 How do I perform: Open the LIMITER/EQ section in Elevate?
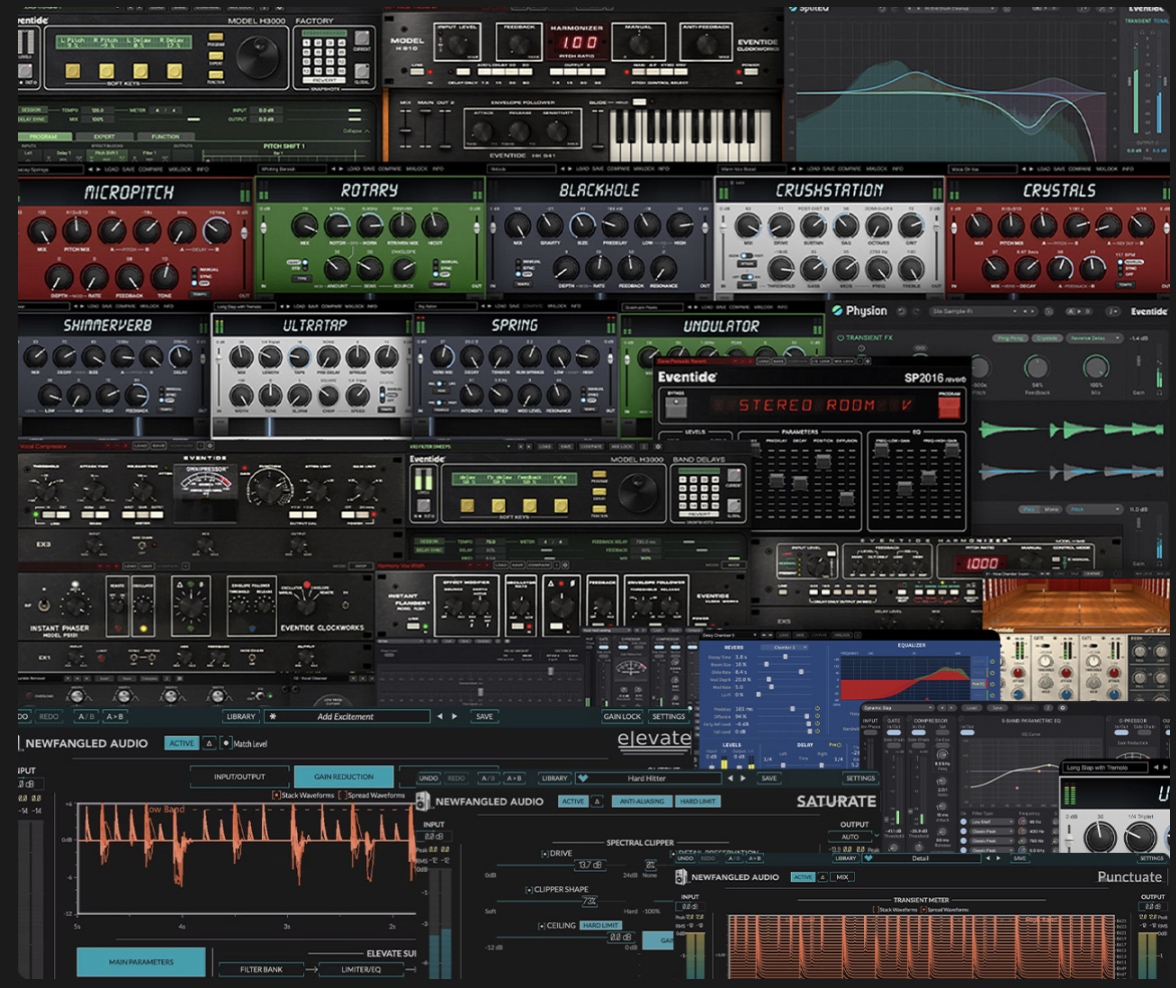coord(362,969)
